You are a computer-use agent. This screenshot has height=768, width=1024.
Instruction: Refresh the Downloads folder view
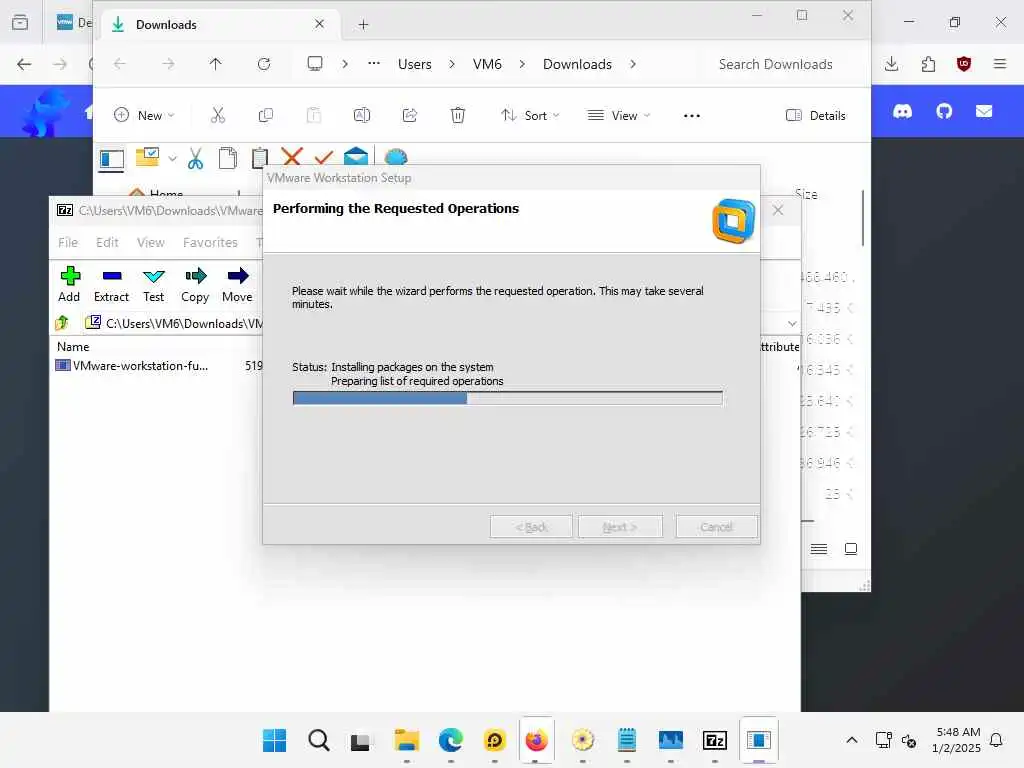pos(264,64)
